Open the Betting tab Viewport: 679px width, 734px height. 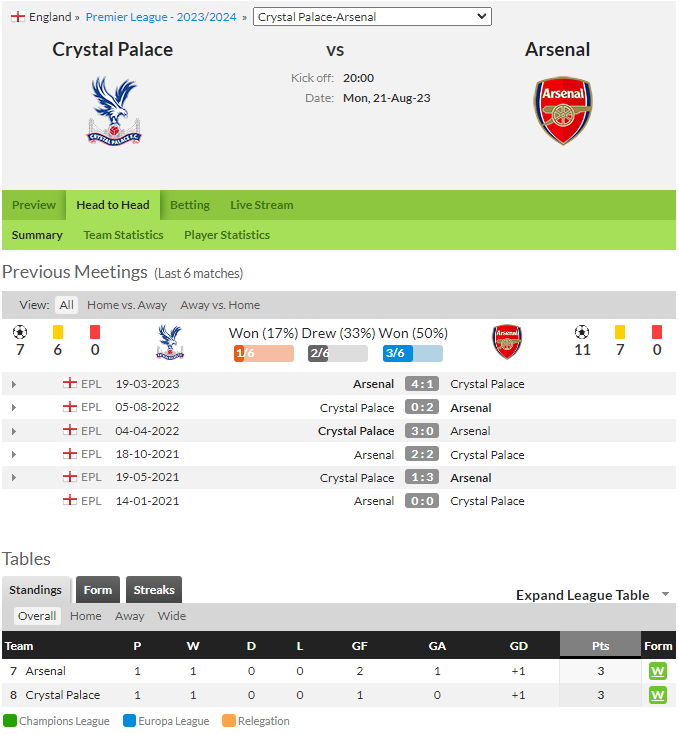pyautogui.click(x=190, y=205)
